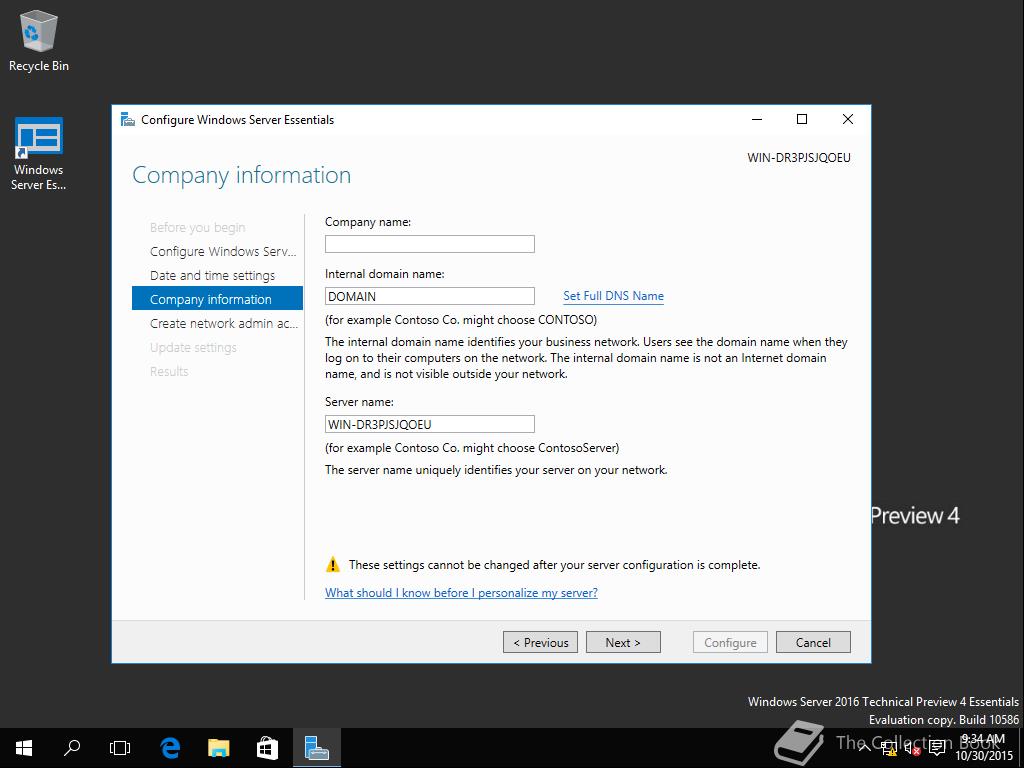1024x768 pixels.
Task: Close the Configure Windows Server Essentials window
Action: (x=848, y=119)
